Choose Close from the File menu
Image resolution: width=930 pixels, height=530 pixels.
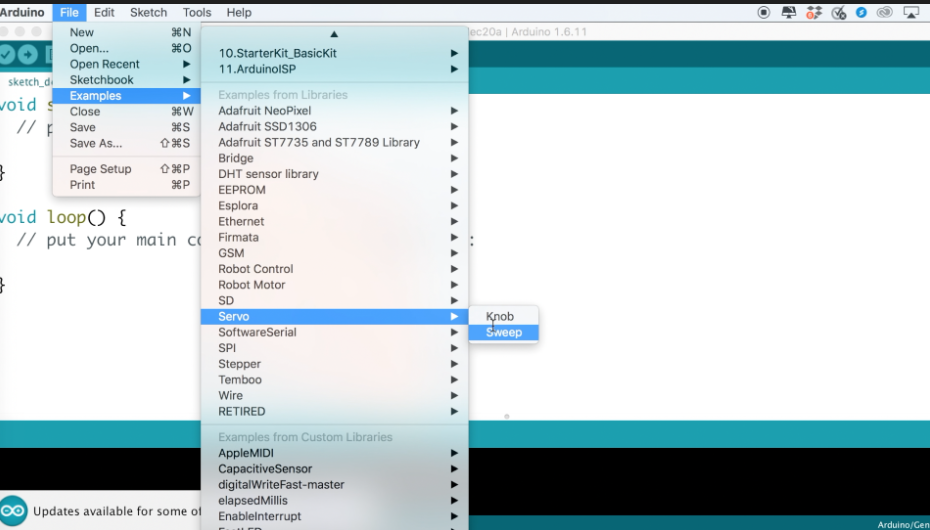tap(126, 111)
